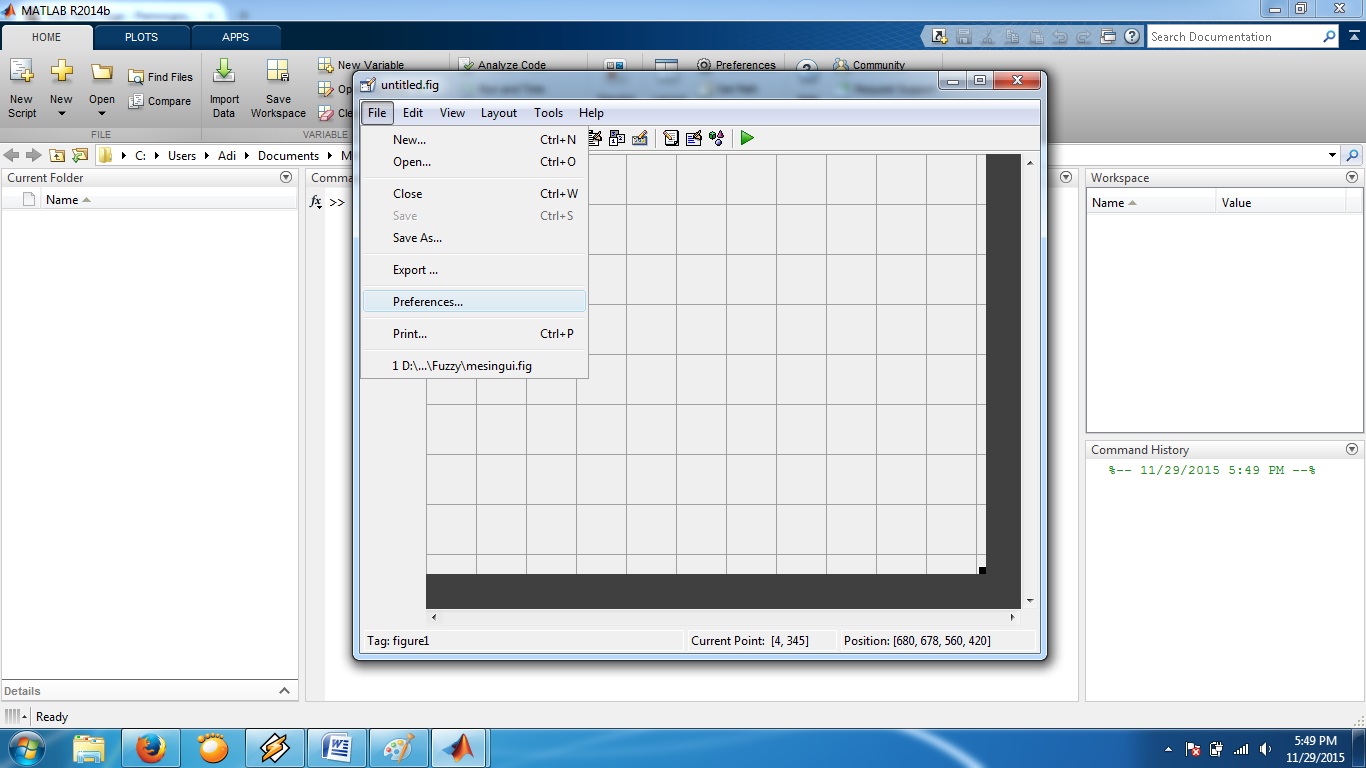Image resolution: width=1366 pixels, height=768 pixels.
Task: Open Firefox from the Windows taskbar
Action: [150, 748]
